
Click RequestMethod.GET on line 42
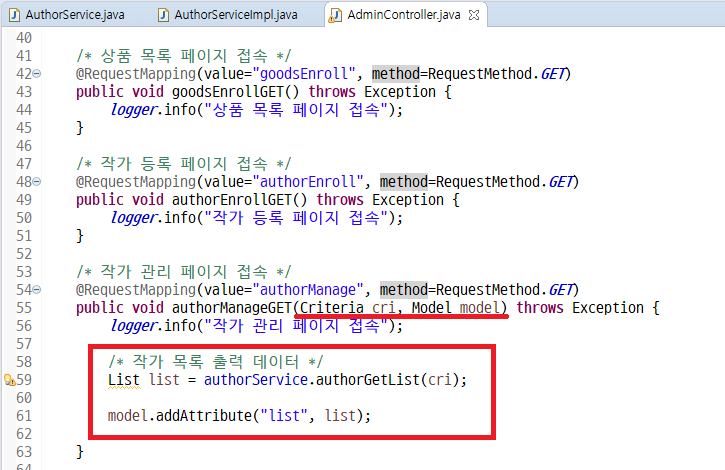click(497, 74)
